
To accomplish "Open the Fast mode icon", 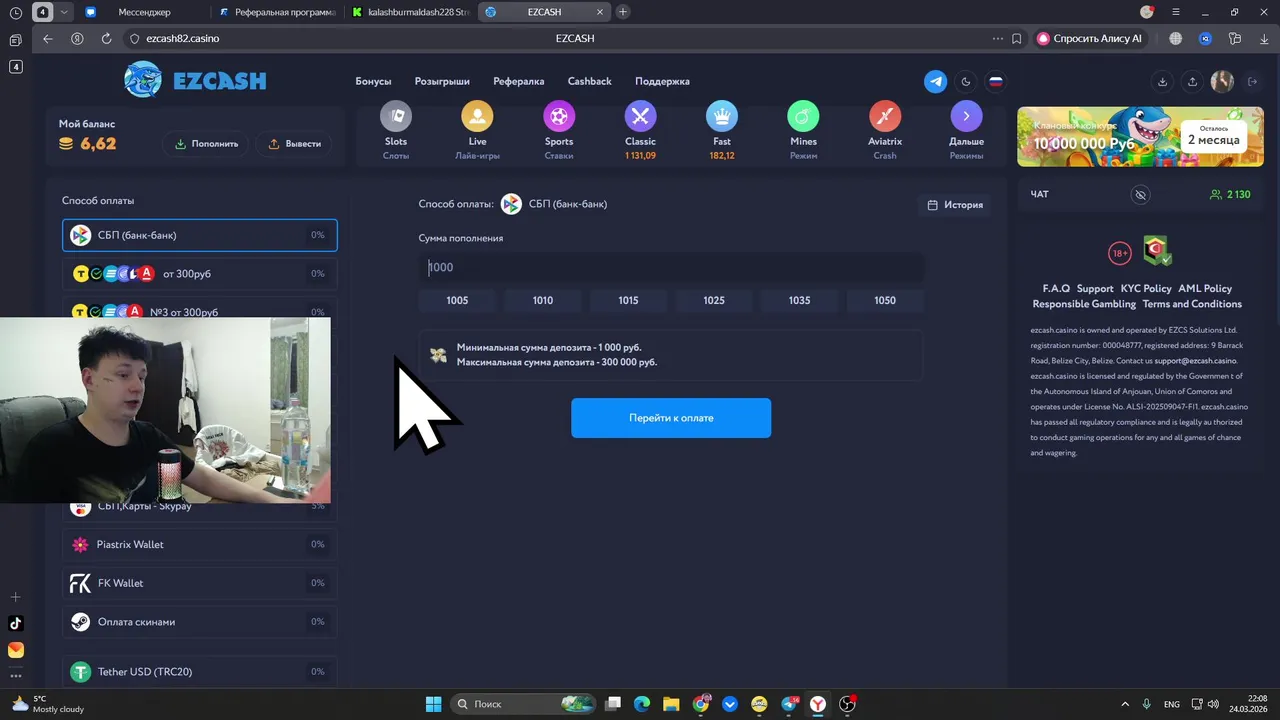I will [x=722, y=116].
